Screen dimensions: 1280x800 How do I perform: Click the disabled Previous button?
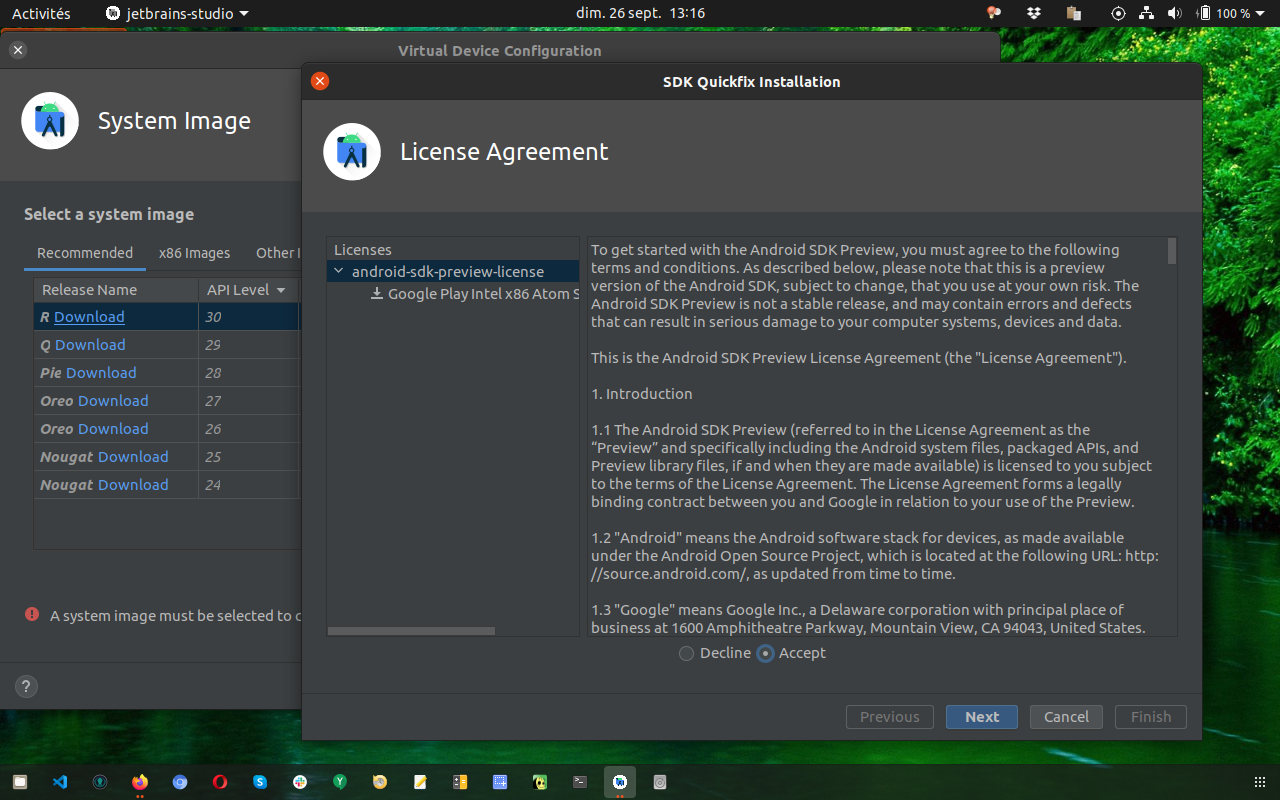click(890, 717)
